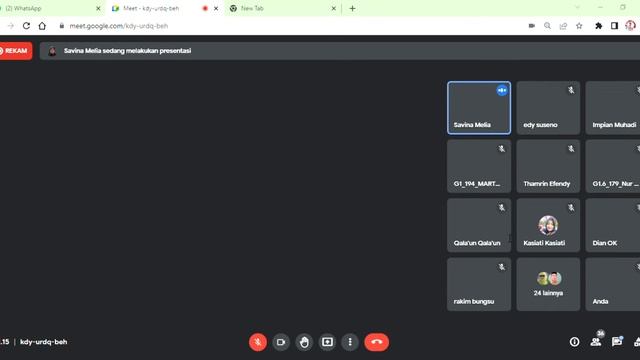Open the chat panel icon
This screenshot has height=360, width=640.
pos(617,342)
